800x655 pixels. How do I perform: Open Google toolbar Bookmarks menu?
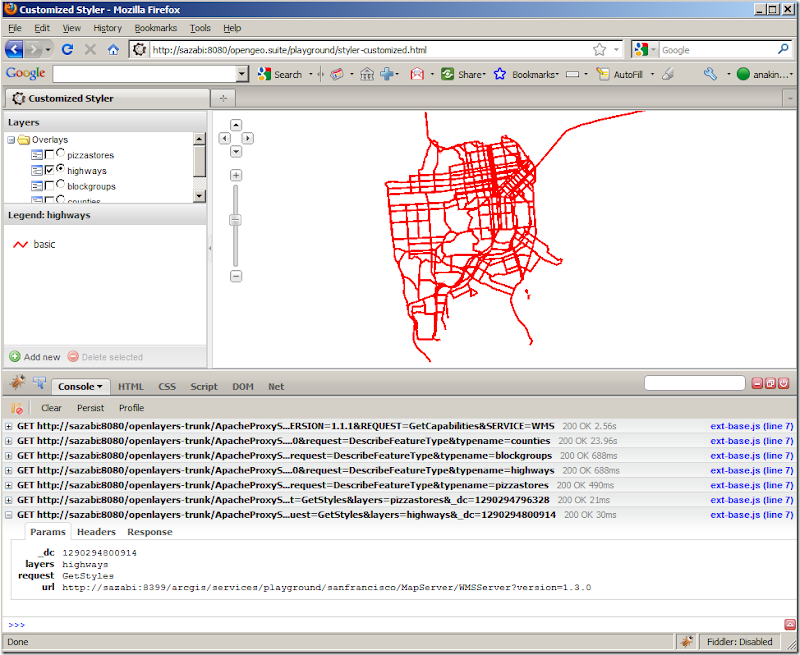[526, 74]
